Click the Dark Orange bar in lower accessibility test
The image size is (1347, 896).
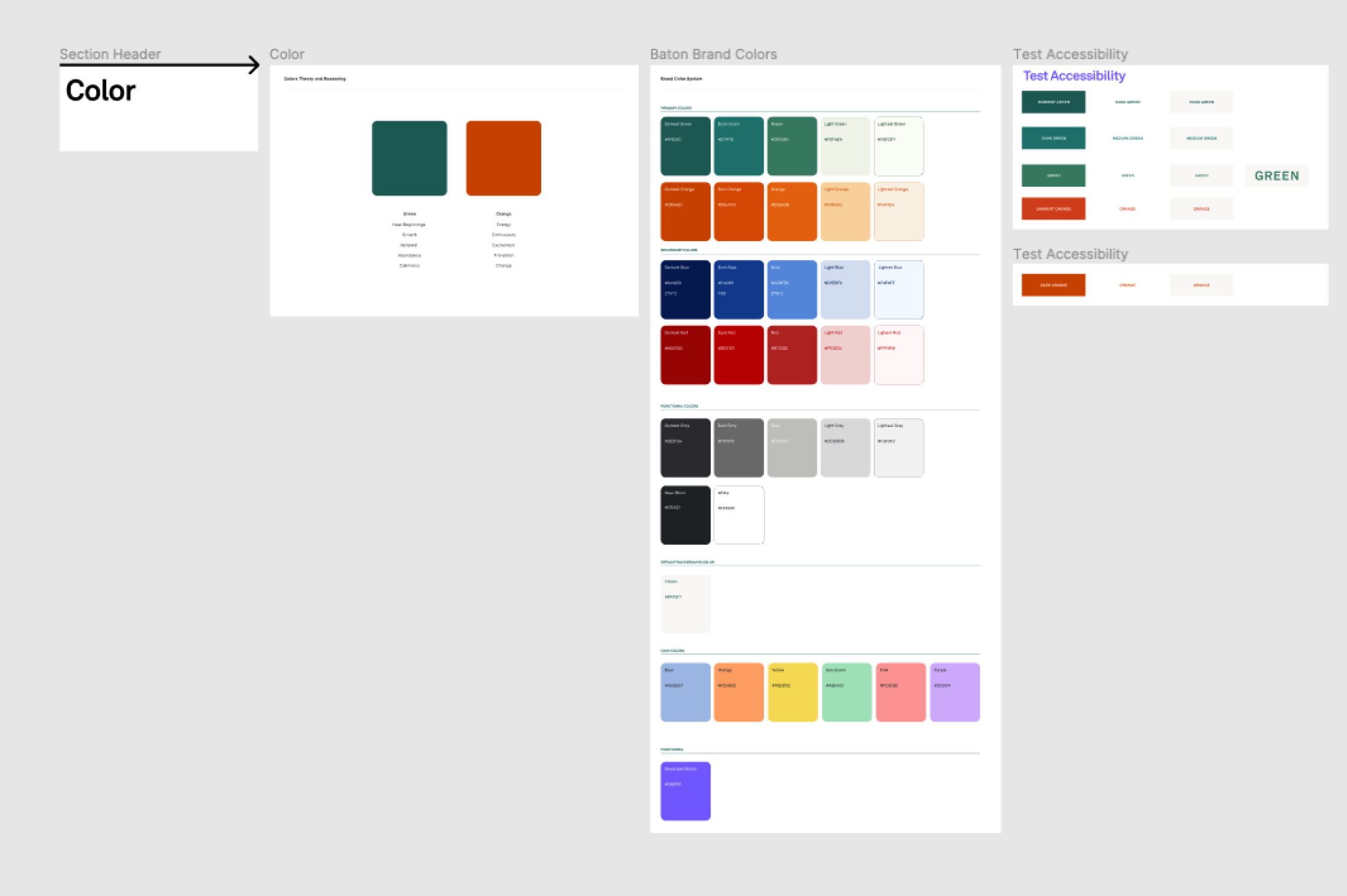[1053, 285]
